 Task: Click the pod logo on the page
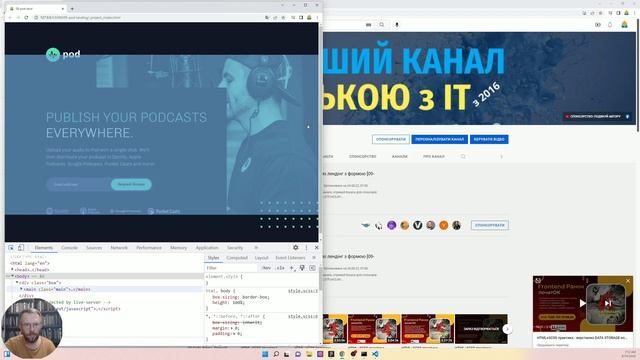coord(63,54)
